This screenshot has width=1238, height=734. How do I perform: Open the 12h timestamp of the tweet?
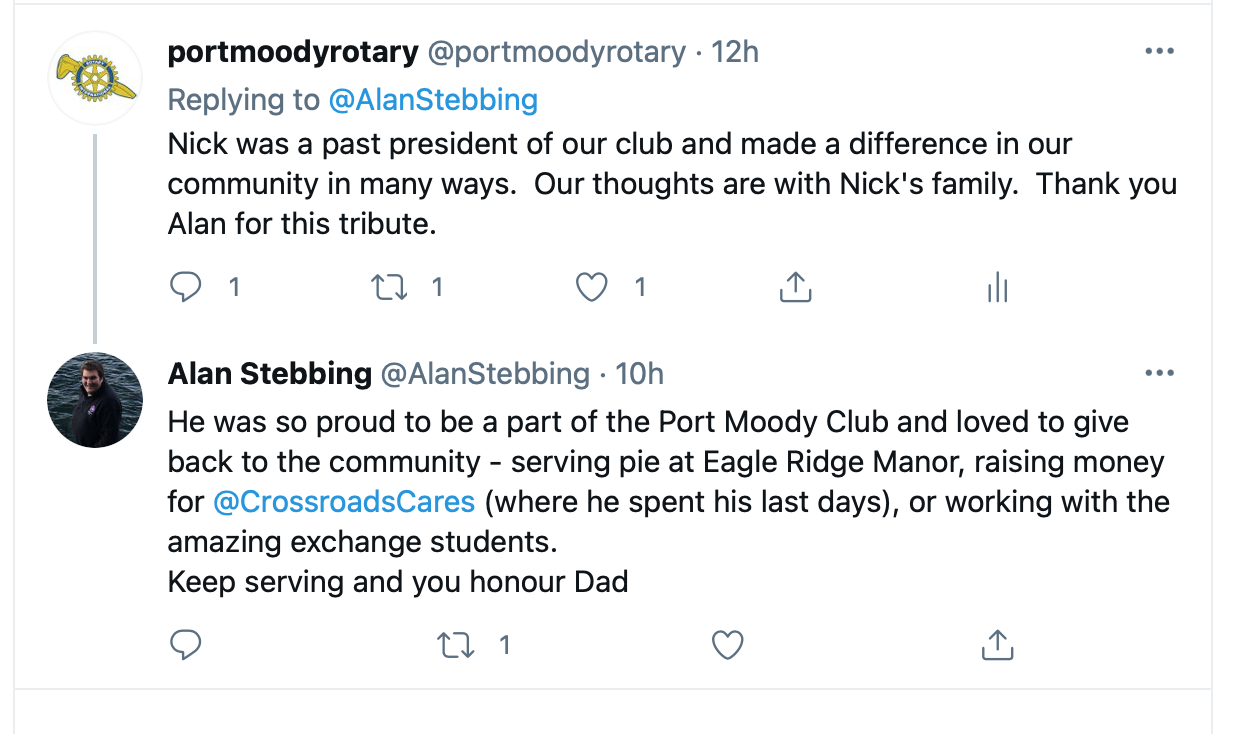[x=735, y=52]
